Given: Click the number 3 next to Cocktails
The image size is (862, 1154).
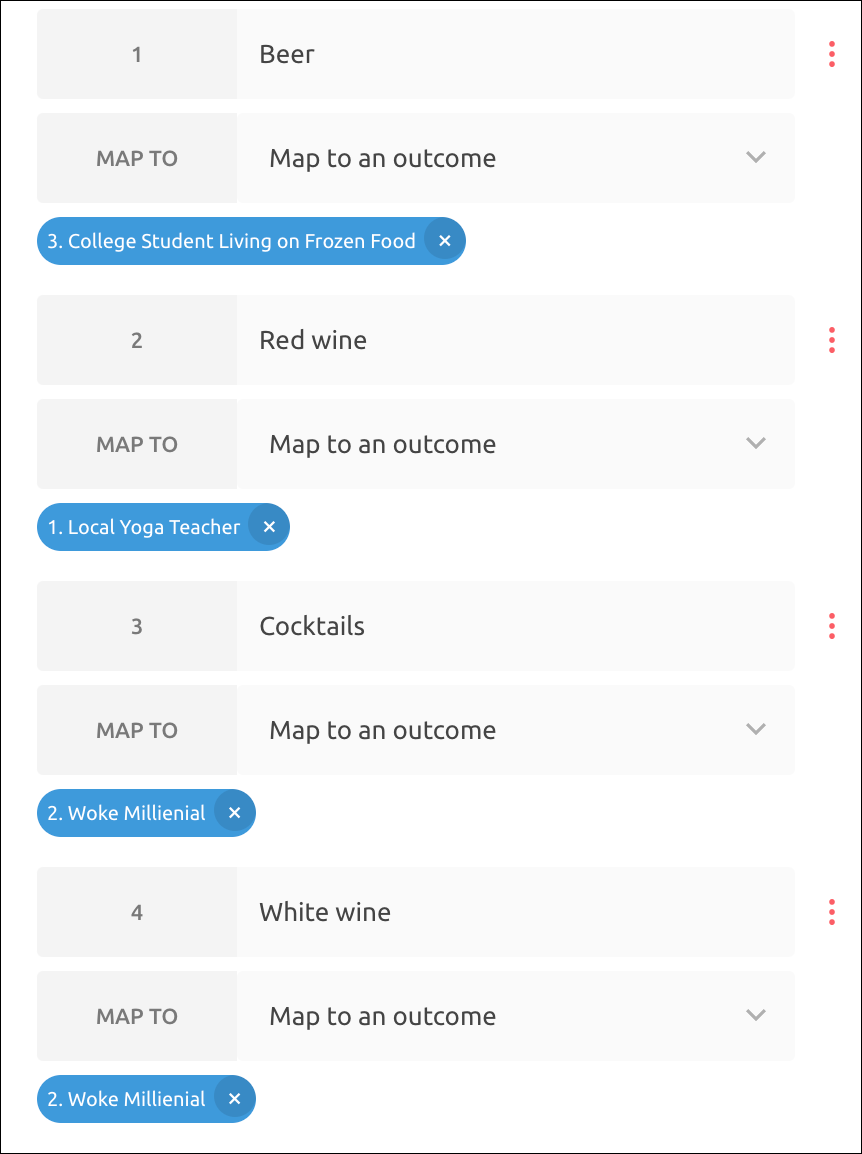Looking at the screenshot, I should pos(137,626).
